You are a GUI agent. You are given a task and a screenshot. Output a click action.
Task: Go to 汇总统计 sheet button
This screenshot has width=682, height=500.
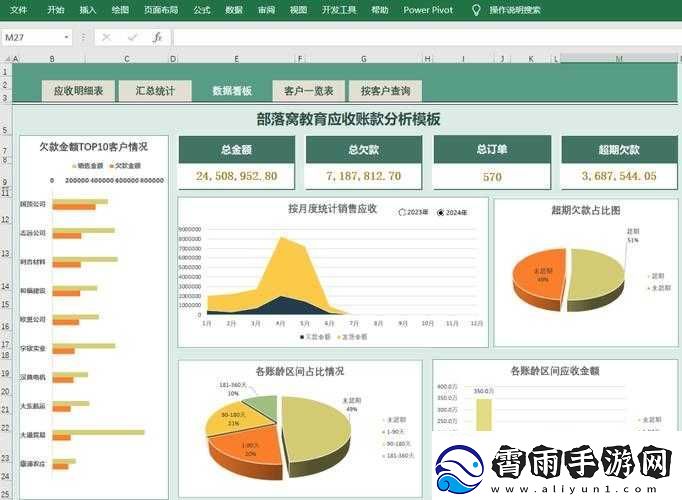tap(155, 91)
